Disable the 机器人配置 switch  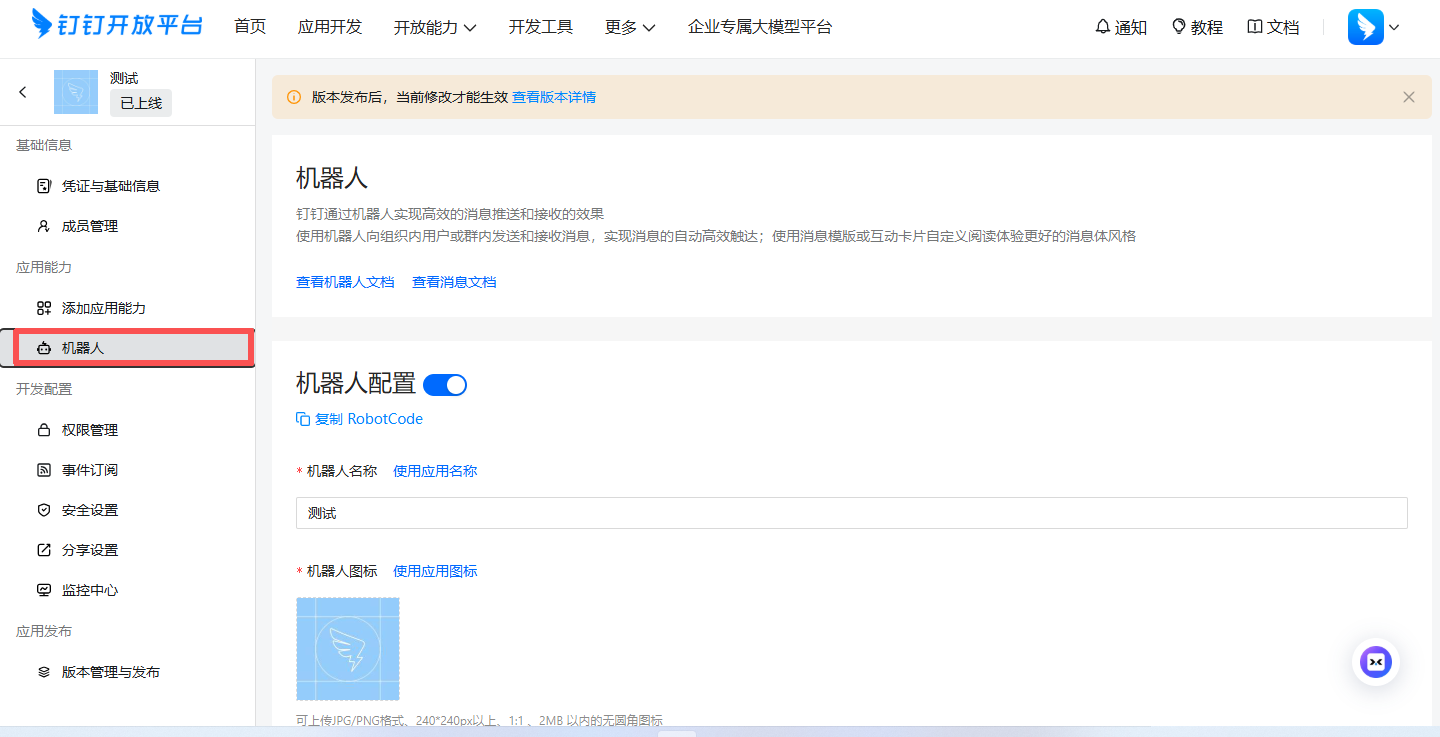[x=445, y=384]
